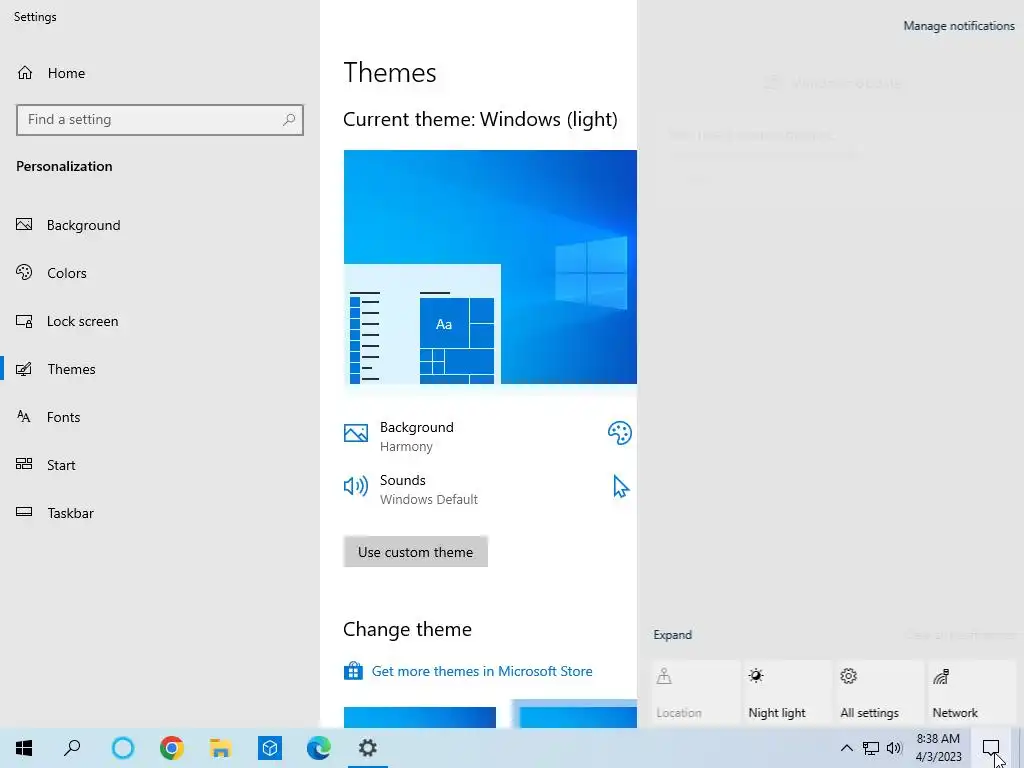Click the volume speaker tray icon
The height and width of the screenshot is (768, 1024).
tap(894, 748)
